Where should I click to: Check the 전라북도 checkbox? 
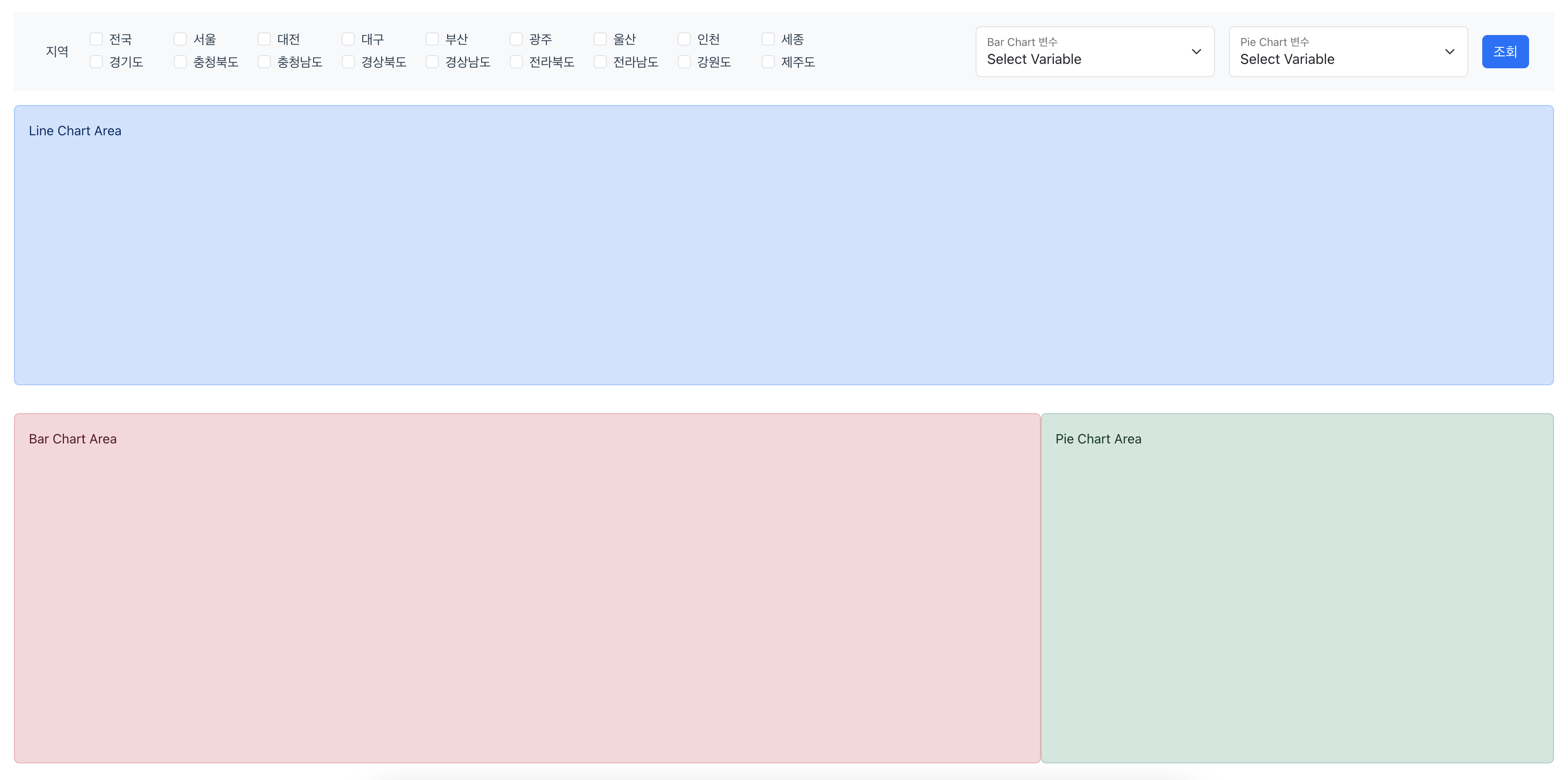516,62
